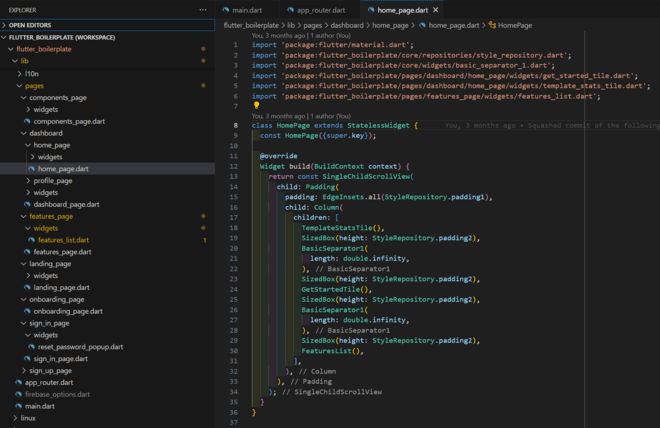Click Dart icon on app_router.dart tab
Screen dimensions: 660x428
290,10
